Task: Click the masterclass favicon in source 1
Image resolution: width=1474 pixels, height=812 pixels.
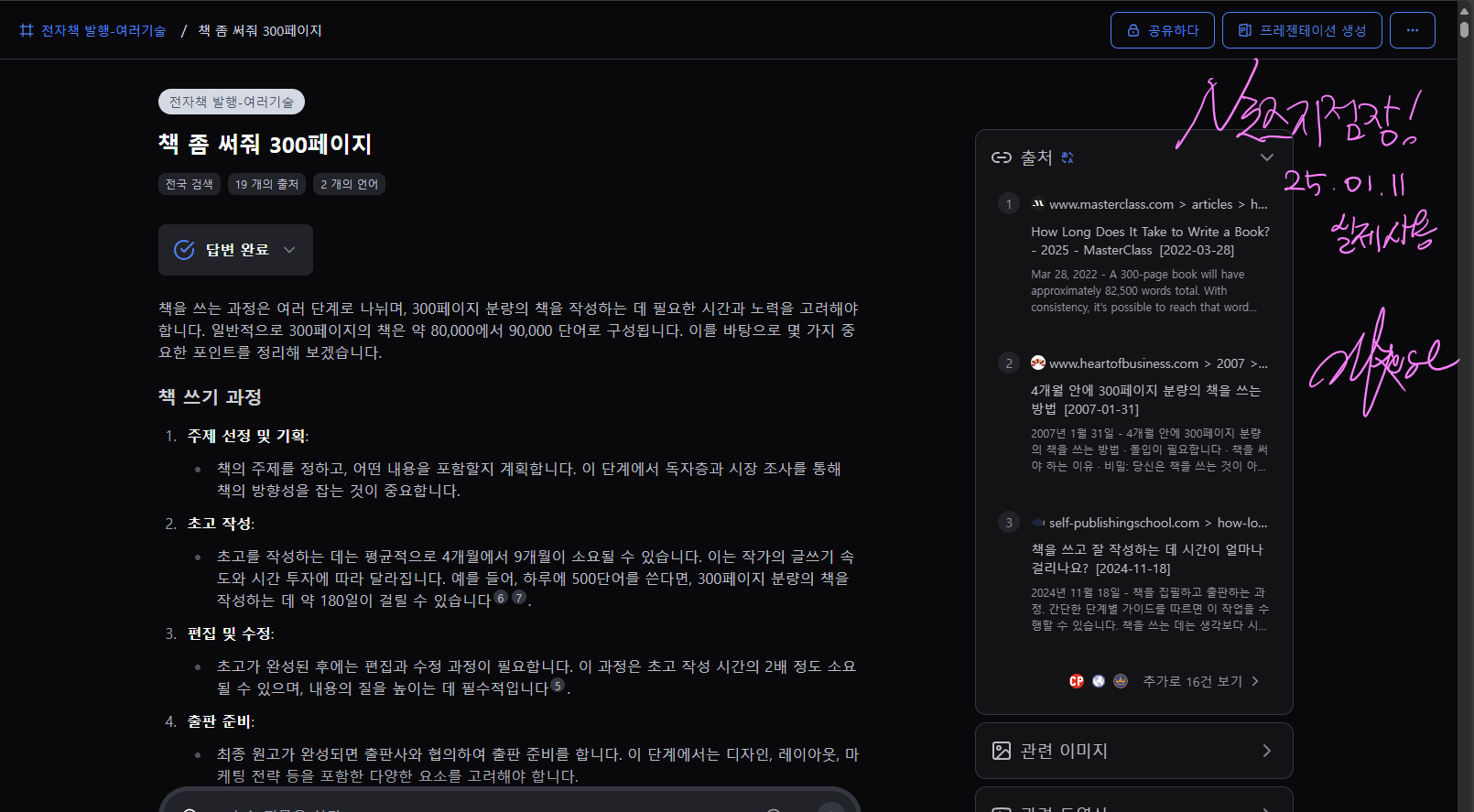Action: coord(1038,204)
